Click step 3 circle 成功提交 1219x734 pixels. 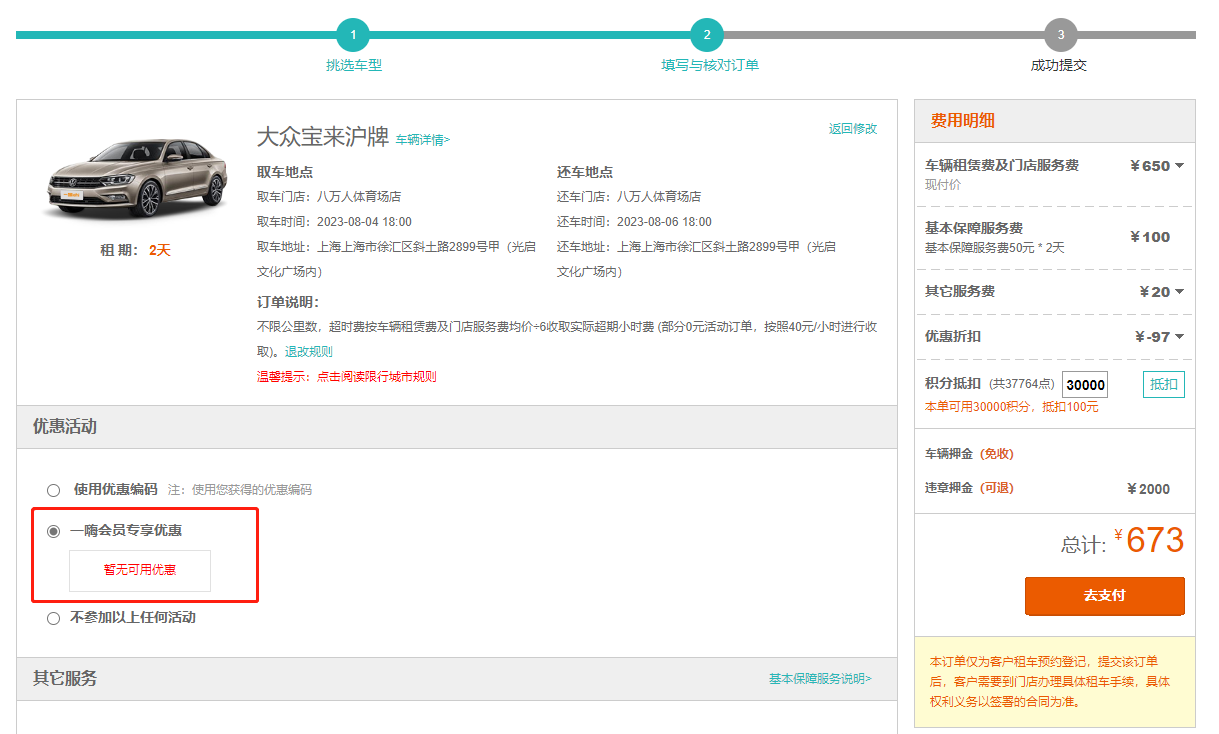point(1061,35)
